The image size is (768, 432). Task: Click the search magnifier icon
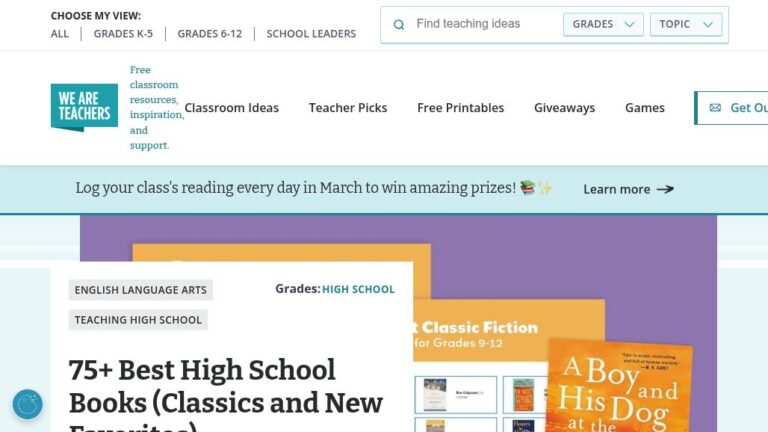399,25
